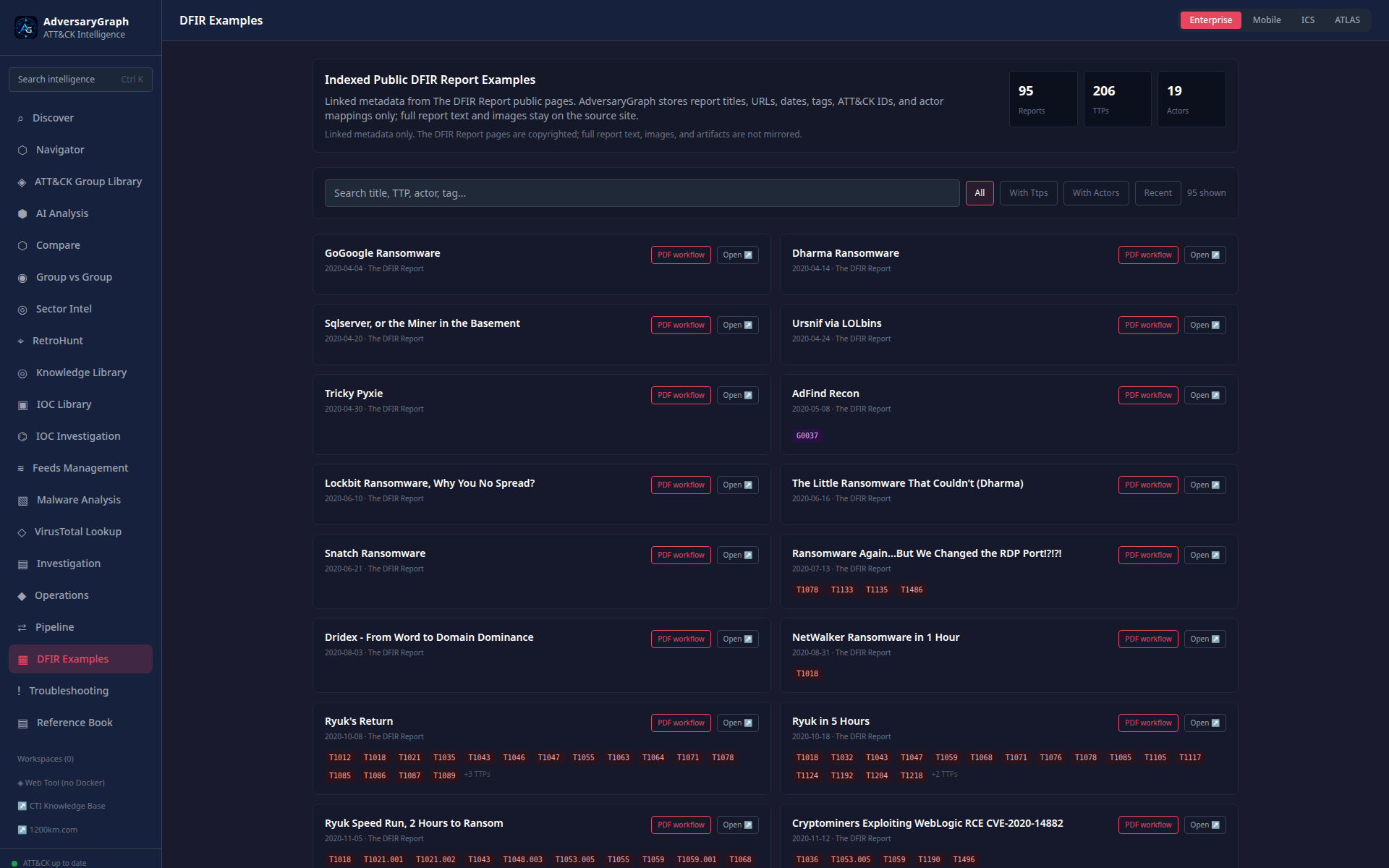Click the 206 TTPs stat card
Viewport: 1389px width, 868px height.
[x=1117, y=99]
